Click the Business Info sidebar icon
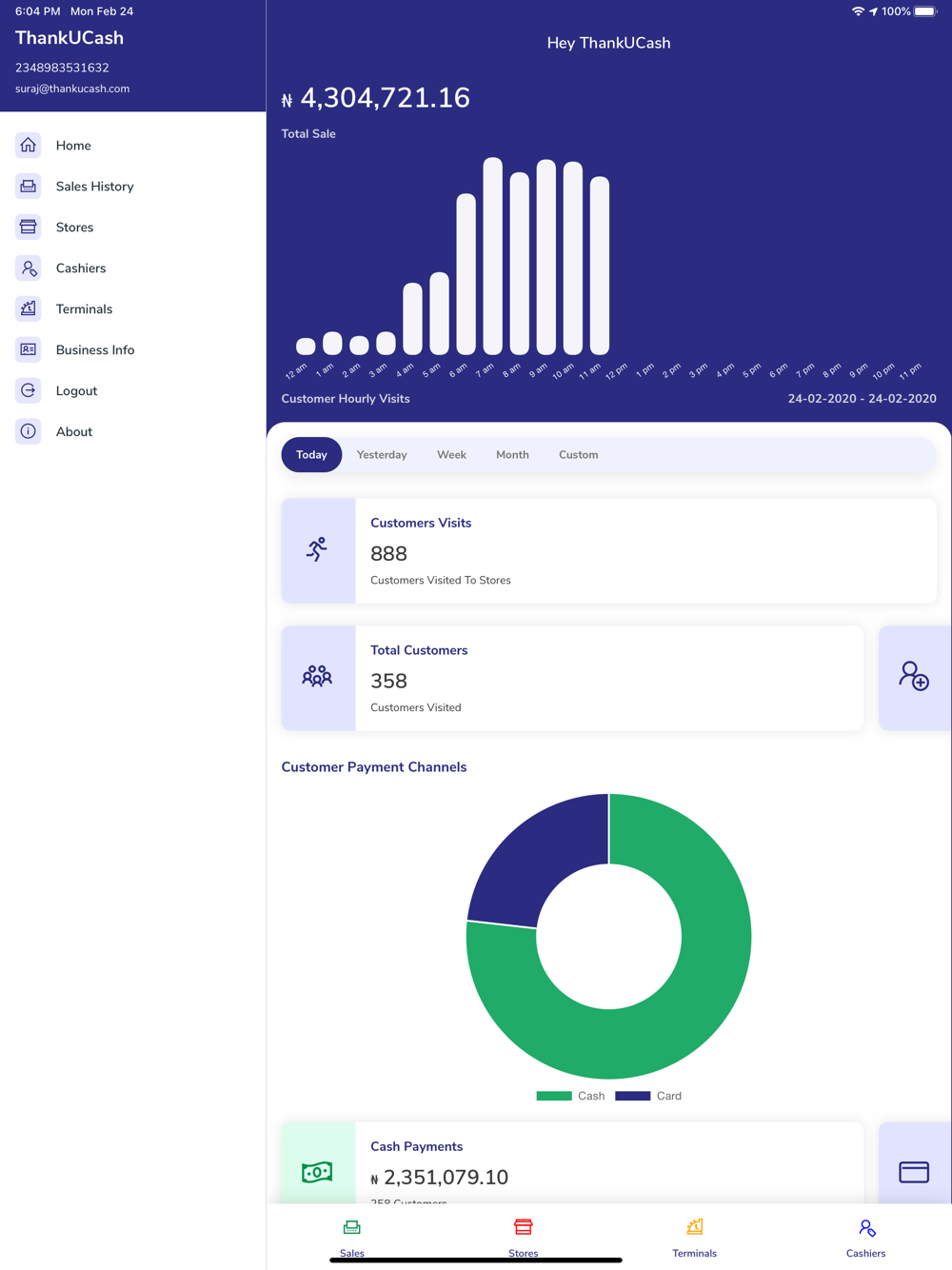 [x=29, y=350]
